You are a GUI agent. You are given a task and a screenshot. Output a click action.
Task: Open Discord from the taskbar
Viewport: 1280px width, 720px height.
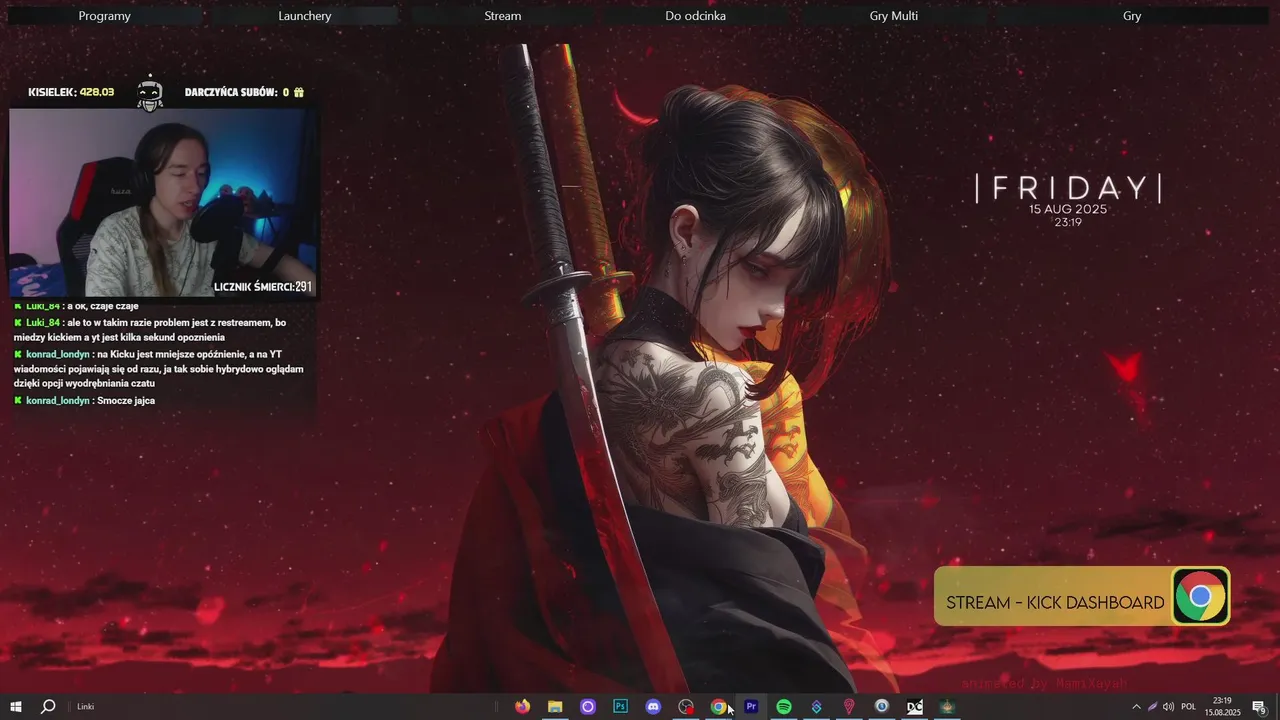[x=653, y=707]
